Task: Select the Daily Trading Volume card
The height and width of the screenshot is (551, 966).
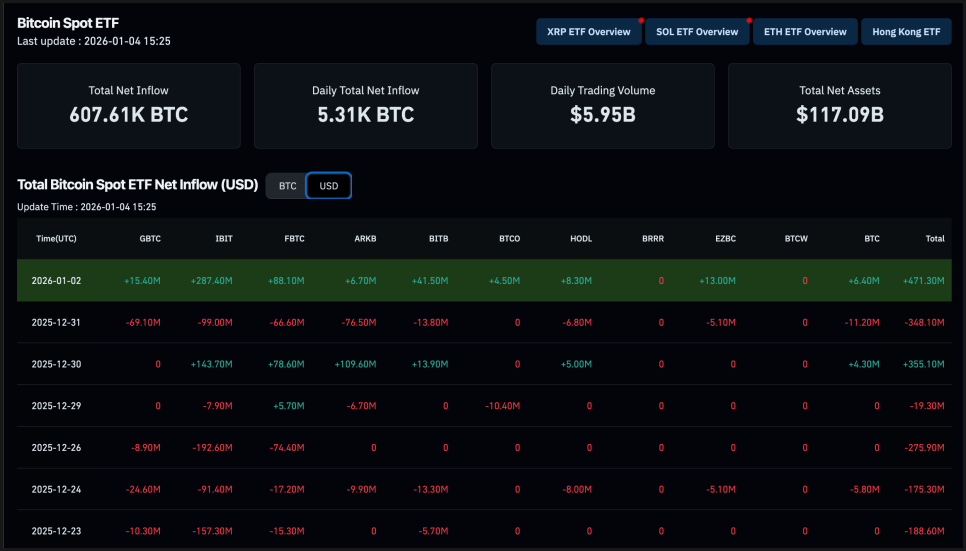Action: pos(602,106)
